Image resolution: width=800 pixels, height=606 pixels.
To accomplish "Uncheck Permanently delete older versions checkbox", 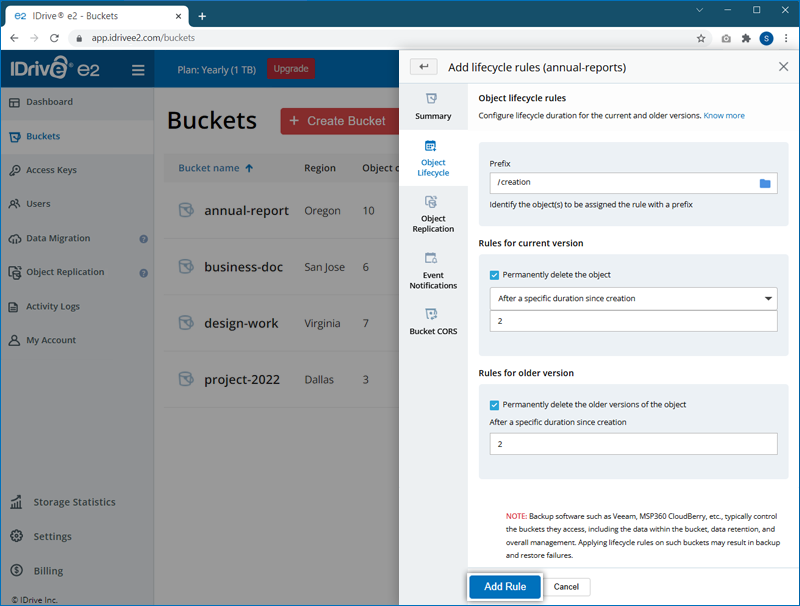I will [495, 405].
